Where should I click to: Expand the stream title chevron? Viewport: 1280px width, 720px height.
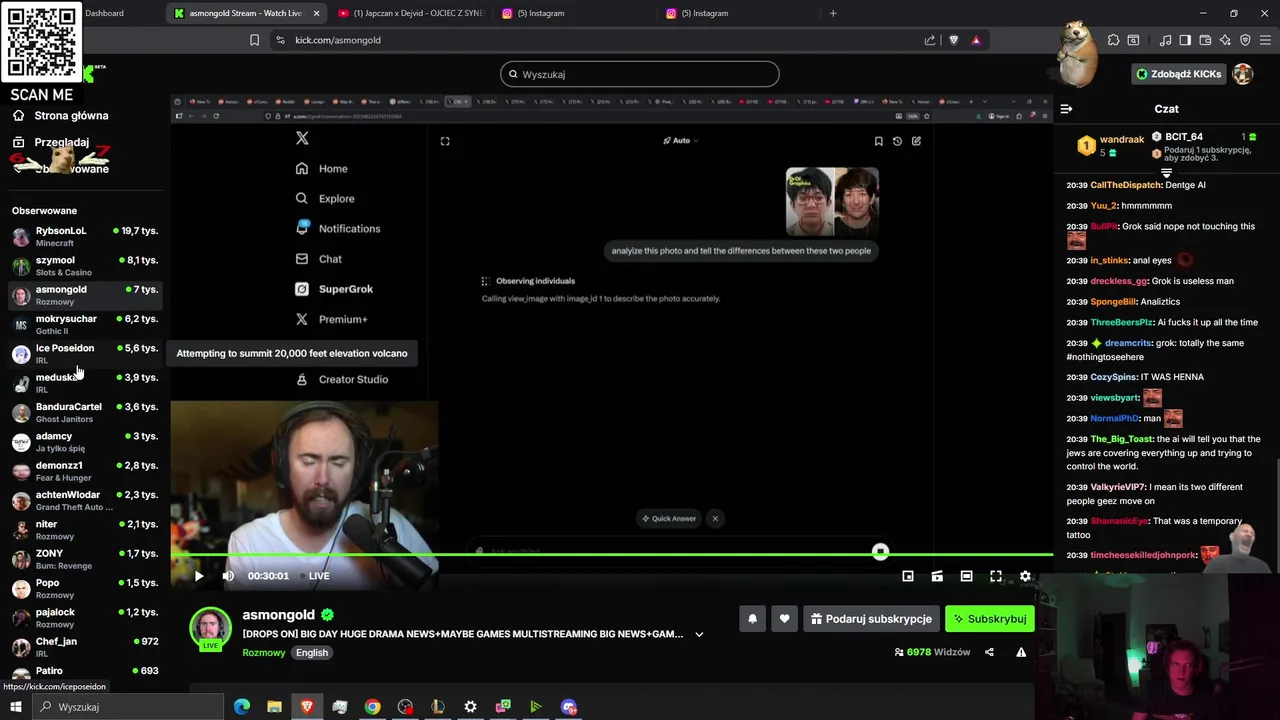tap(699, 634)
